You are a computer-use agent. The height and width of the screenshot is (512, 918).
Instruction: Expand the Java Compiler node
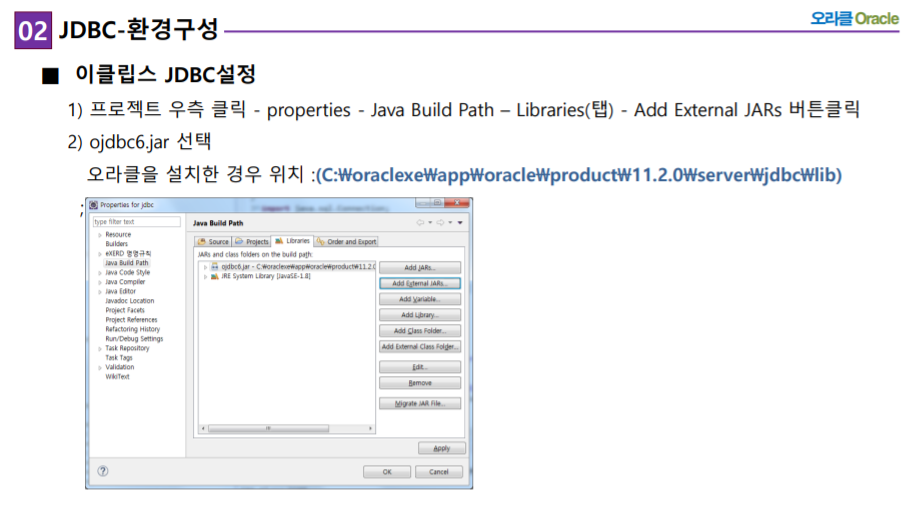pyautogui.click(x=100, y=282)
